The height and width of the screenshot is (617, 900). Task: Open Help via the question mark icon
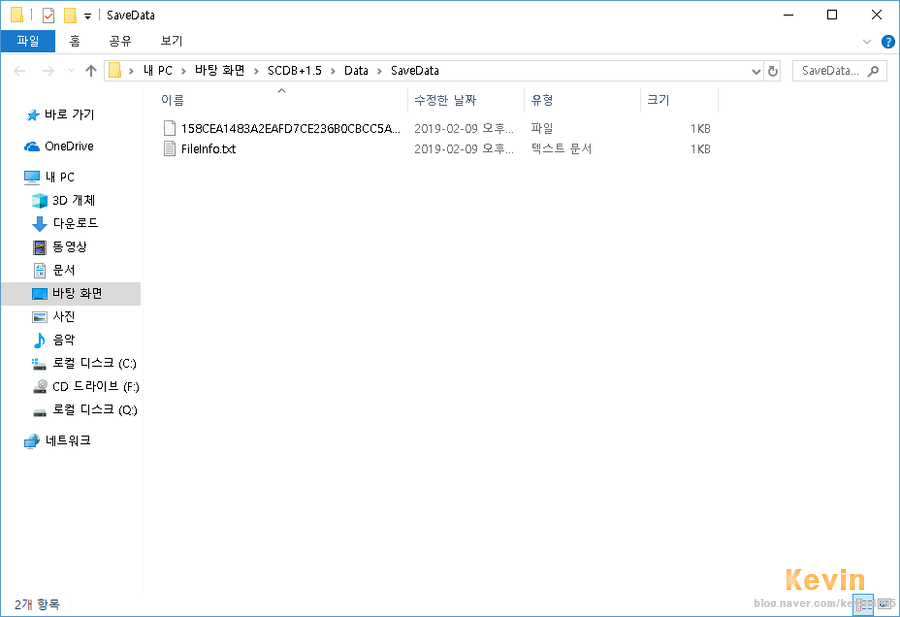890,41
